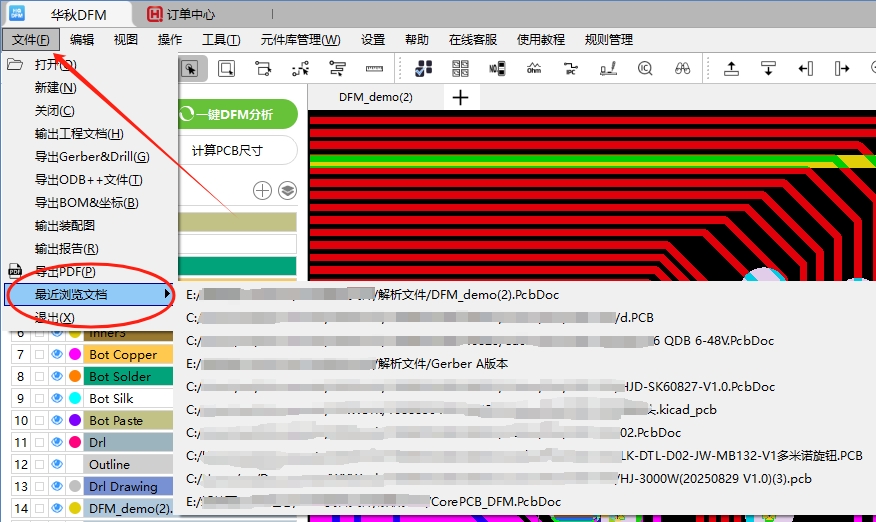Image resolution: width=876 pixels, height=522 pixels.
Task: Click the orange color swatch of Bot Solder
Action: click(x=75, y=376)
